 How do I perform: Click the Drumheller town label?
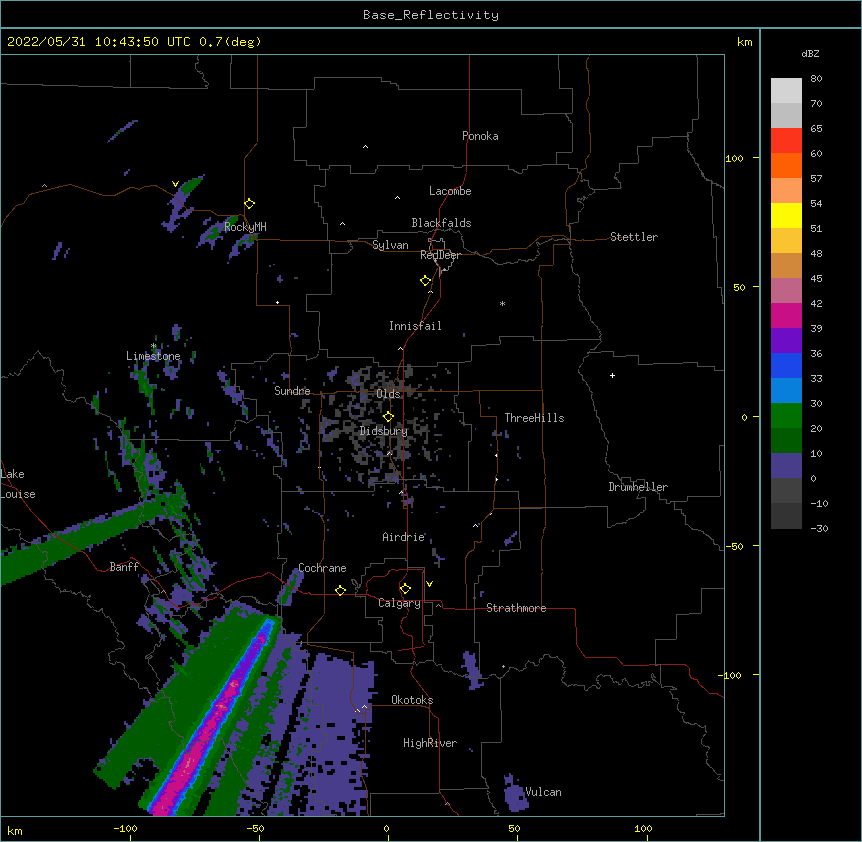coord(638,487)
